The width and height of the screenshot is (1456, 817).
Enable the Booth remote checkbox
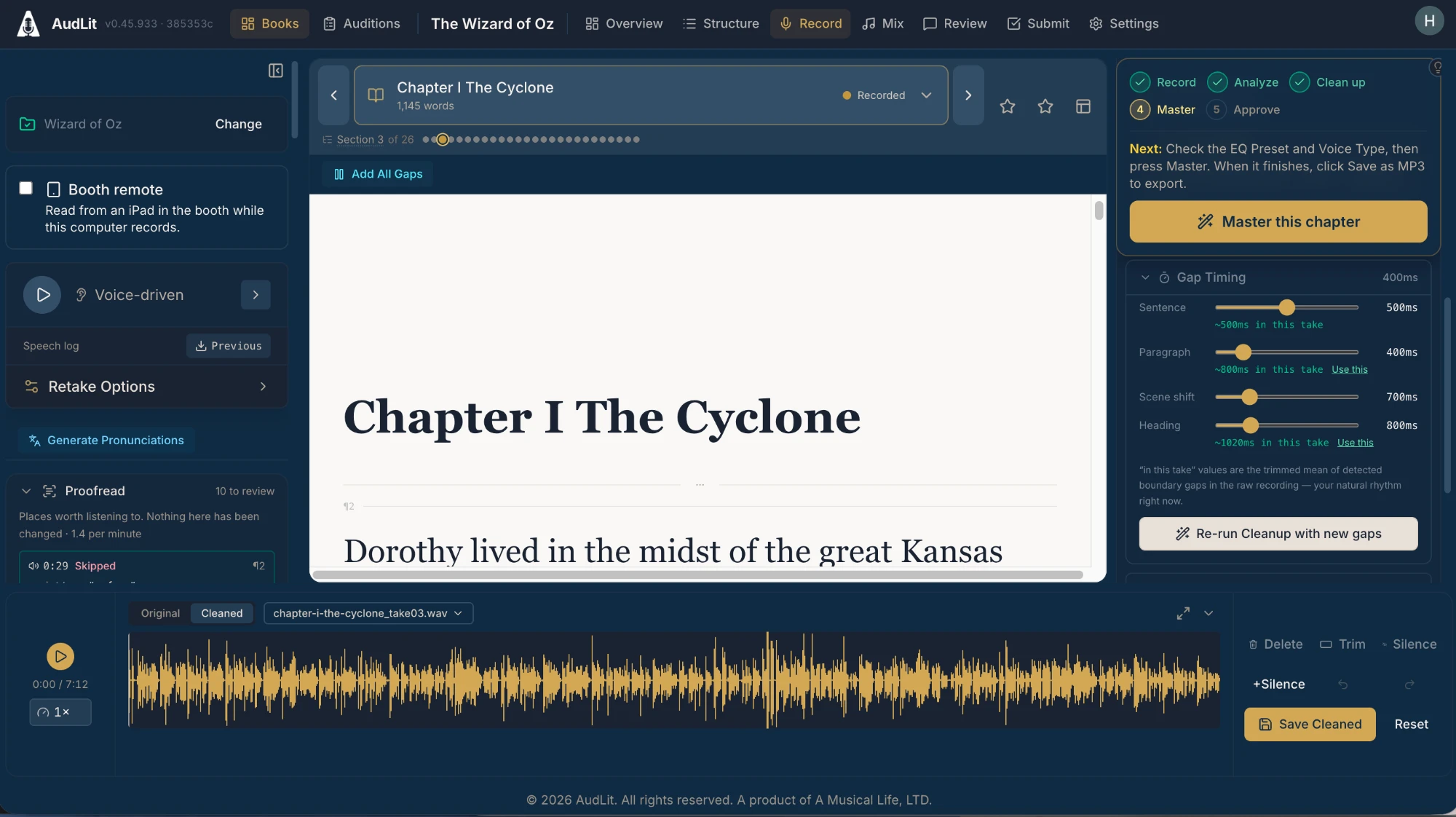(26, 189)
